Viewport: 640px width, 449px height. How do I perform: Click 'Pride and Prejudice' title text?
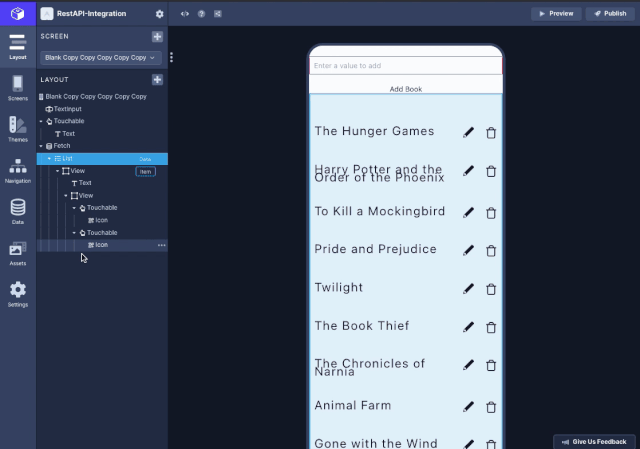click(x=376, y=249)
